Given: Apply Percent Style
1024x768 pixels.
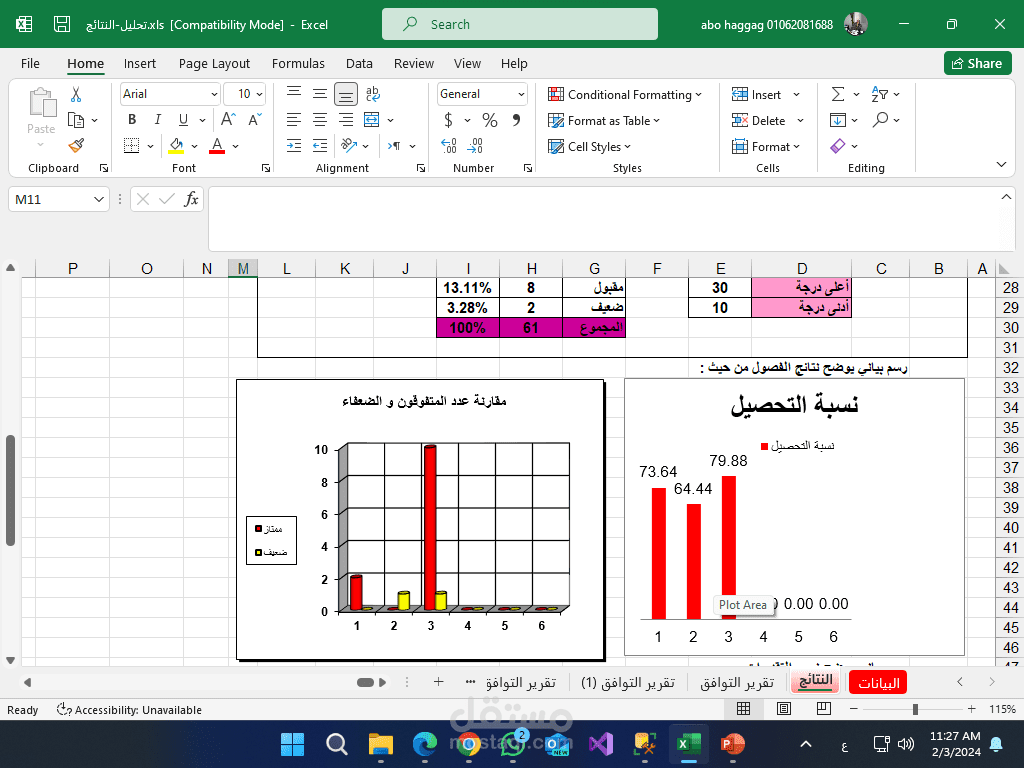Looking at the screenshot, I should [490, 120].
